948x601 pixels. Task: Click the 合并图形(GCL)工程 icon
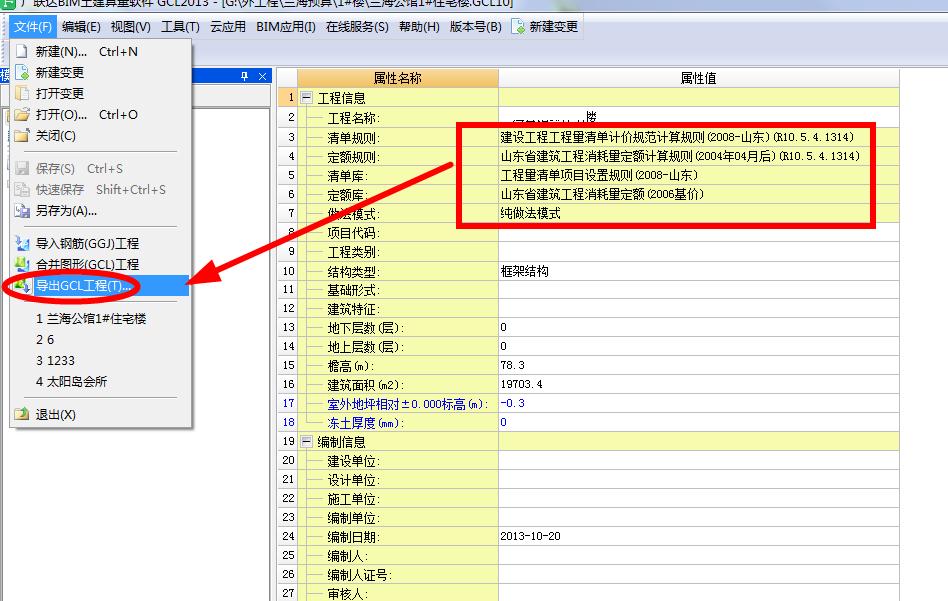(x=22, y=264)
